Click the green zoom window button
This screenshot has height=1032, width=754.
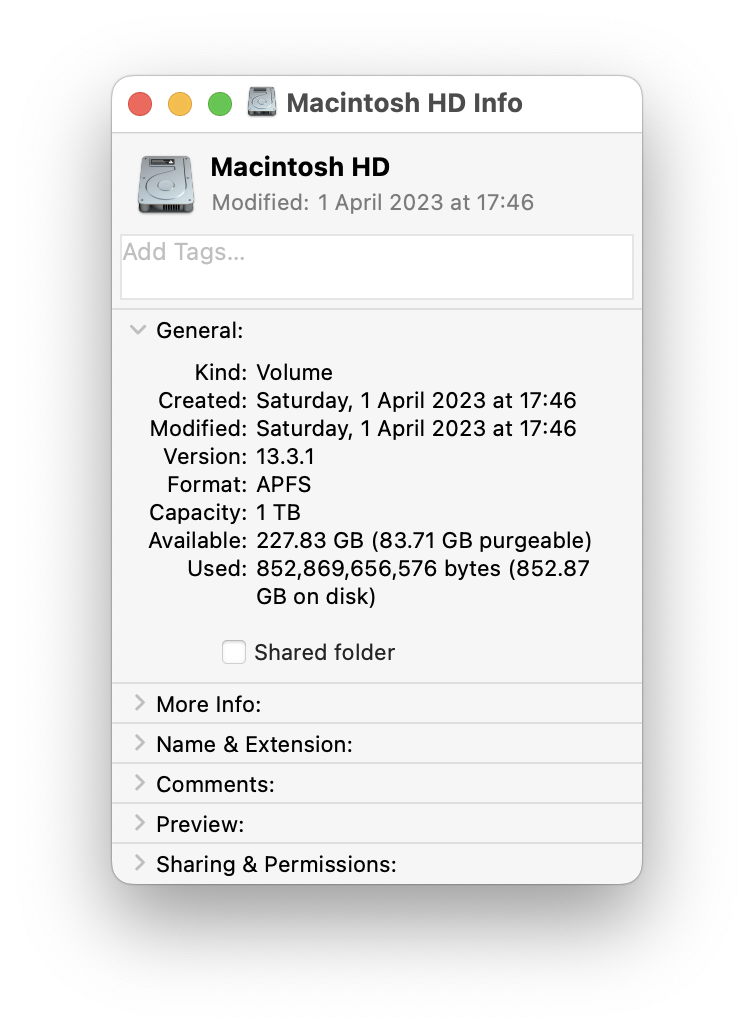click(220, 104)
